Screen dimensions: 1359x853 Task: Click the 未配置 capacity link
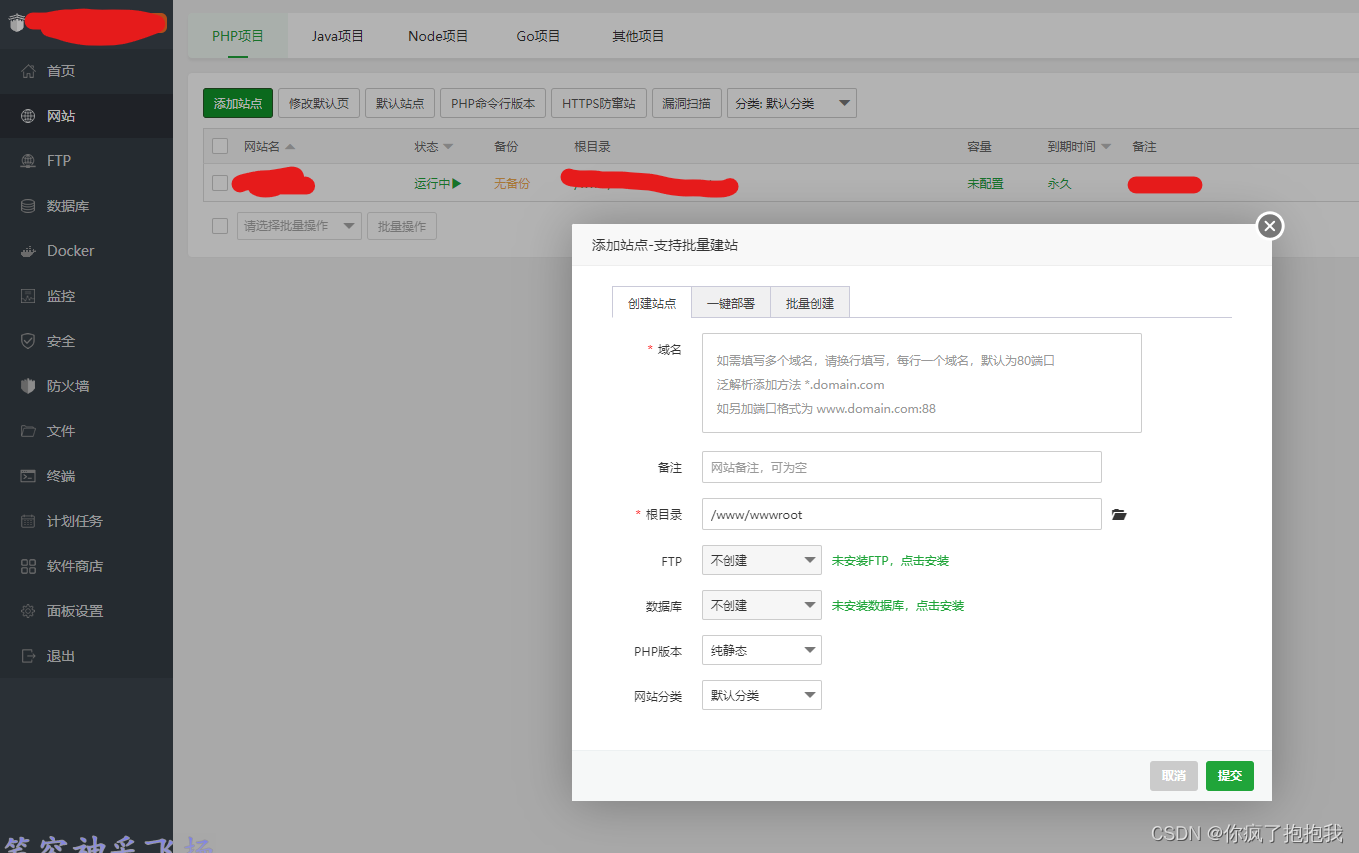tap(985, 184)
